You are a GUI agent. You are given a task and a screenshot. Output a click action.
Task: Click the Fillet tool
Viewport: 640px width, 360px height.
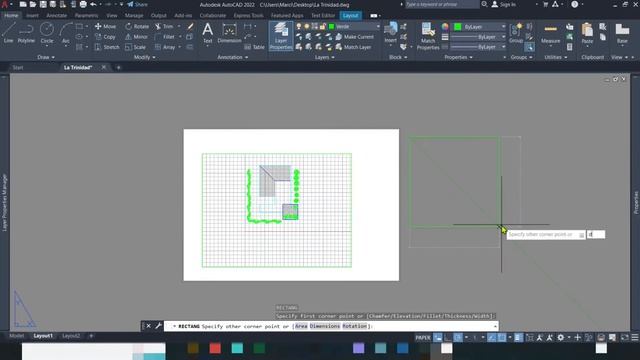tap(165, 37)
